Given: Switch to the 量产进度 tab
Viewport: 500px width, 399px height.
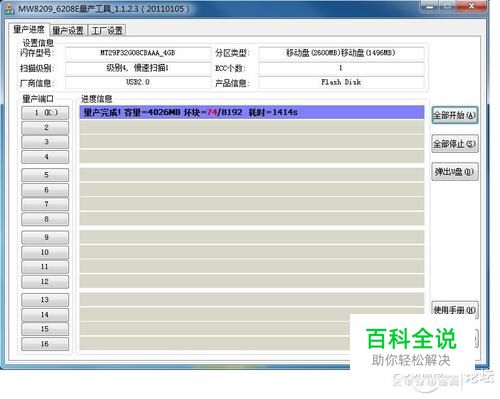Looking at the screenshot, I should (29, 29).
